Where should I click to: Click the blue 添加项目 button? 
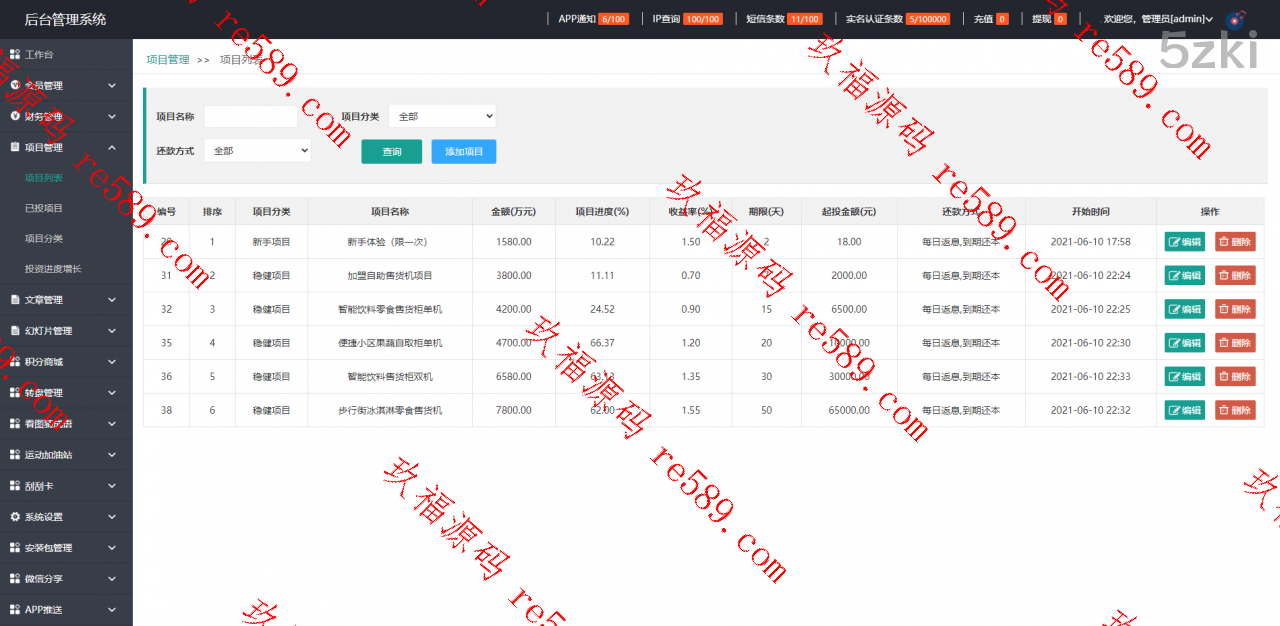coord(464,152)
